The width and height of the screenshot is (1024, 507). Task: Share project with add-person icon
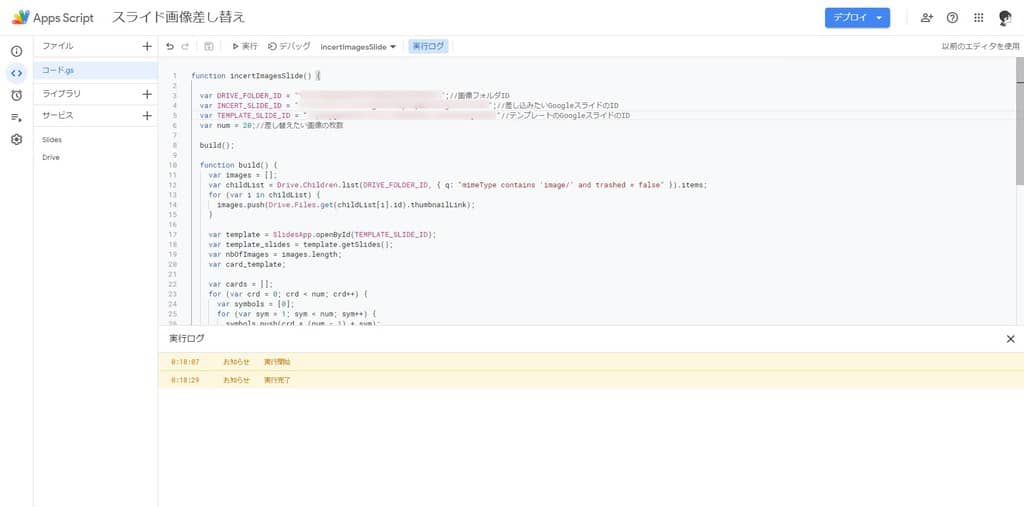point(927,18)
